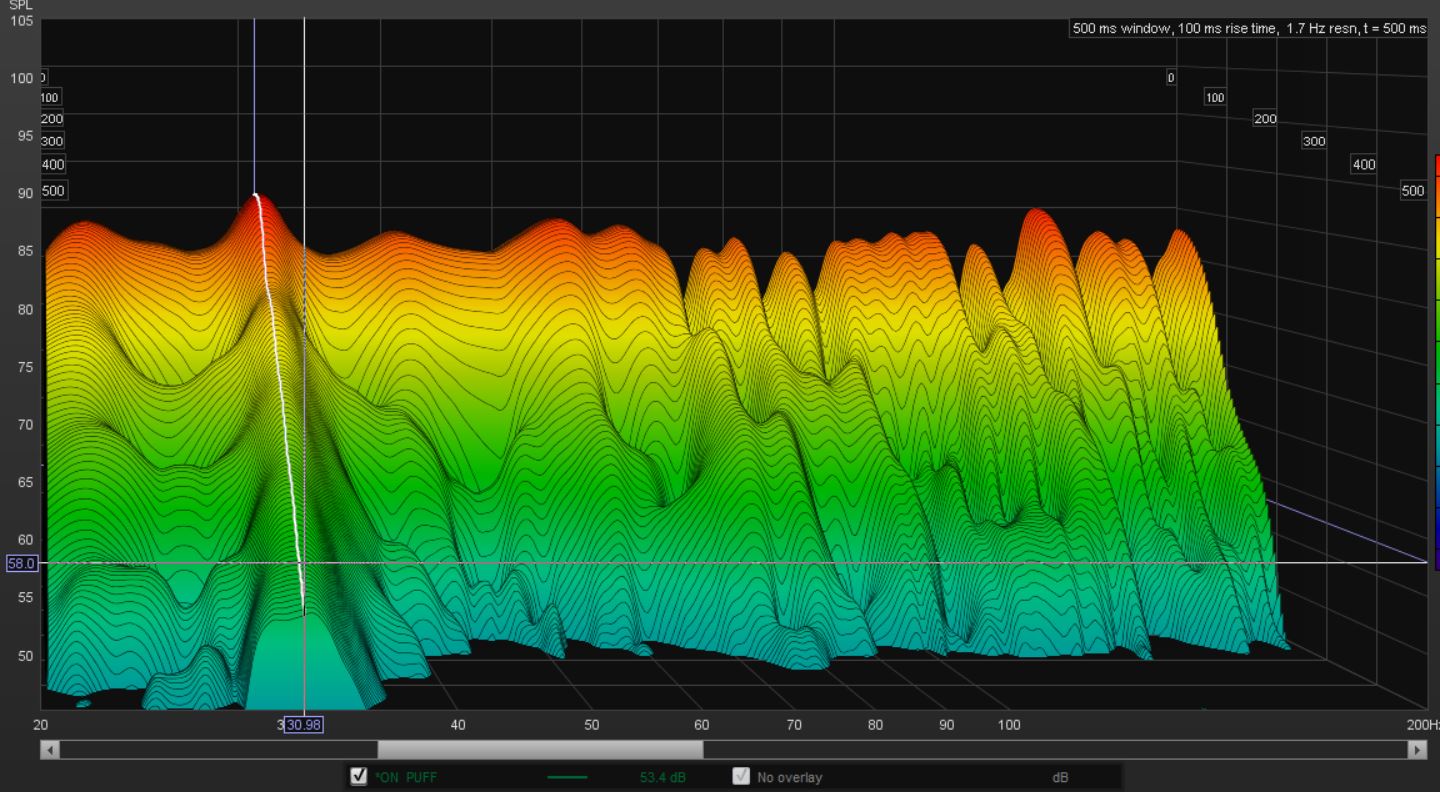The image size is (1440, 792).
Task: Click the 55 SPL axis label
Action: coord(25,598)
